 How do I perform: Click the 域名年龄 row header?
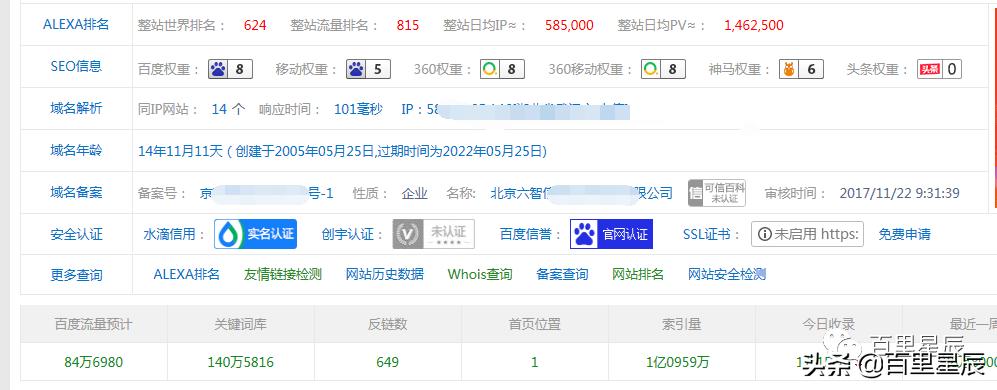pyautogui.click(x=76, y=150)
